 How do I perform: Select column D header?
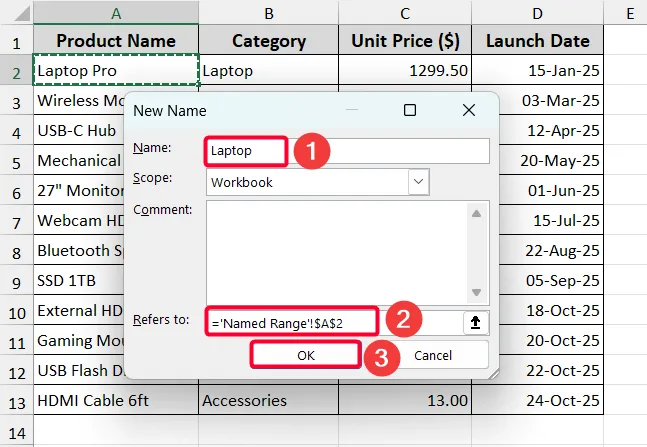(x=537, y=13)
